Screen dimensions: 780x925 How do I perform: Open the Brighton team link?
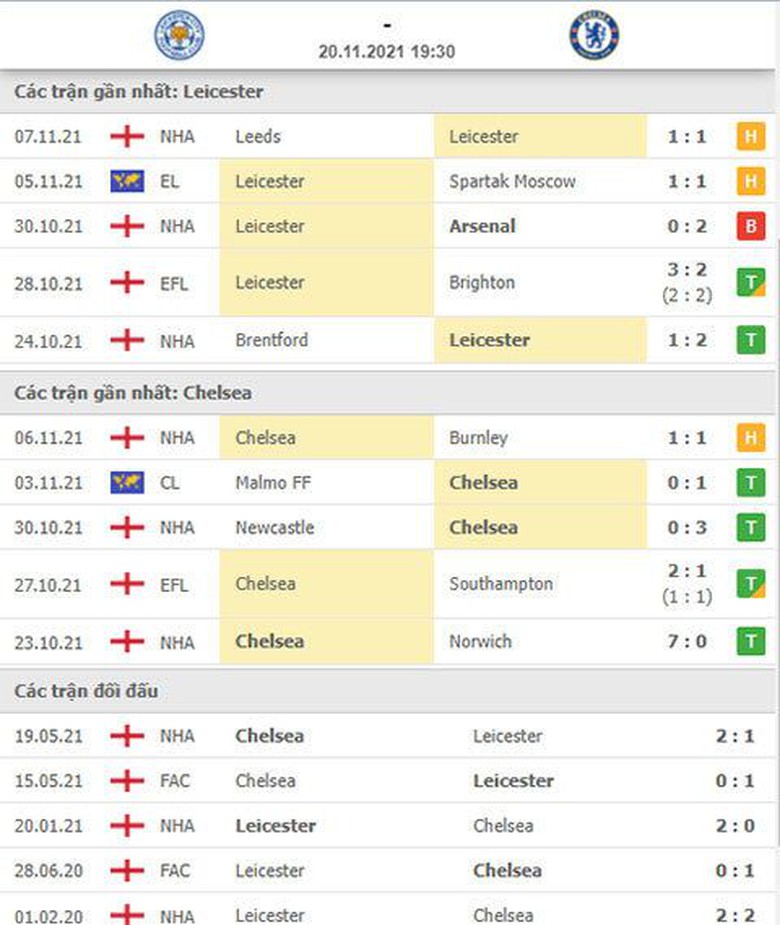(x=482, y=283)
